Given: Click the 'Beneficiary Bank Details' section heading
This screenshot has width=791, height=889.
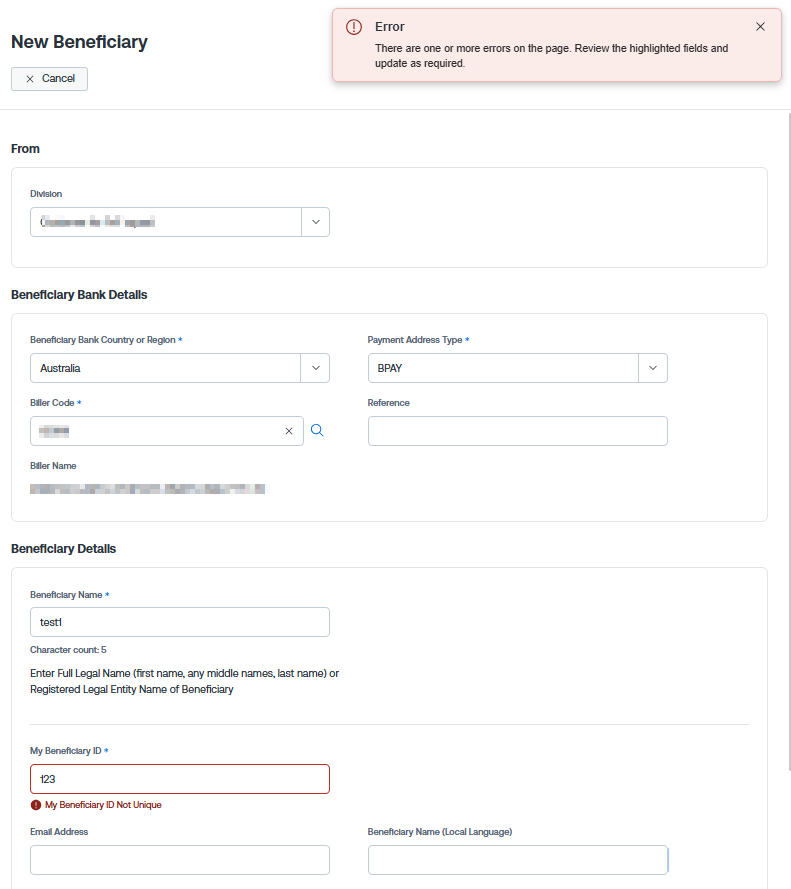Looking at the screenshot, I should (x=79, y=295).
